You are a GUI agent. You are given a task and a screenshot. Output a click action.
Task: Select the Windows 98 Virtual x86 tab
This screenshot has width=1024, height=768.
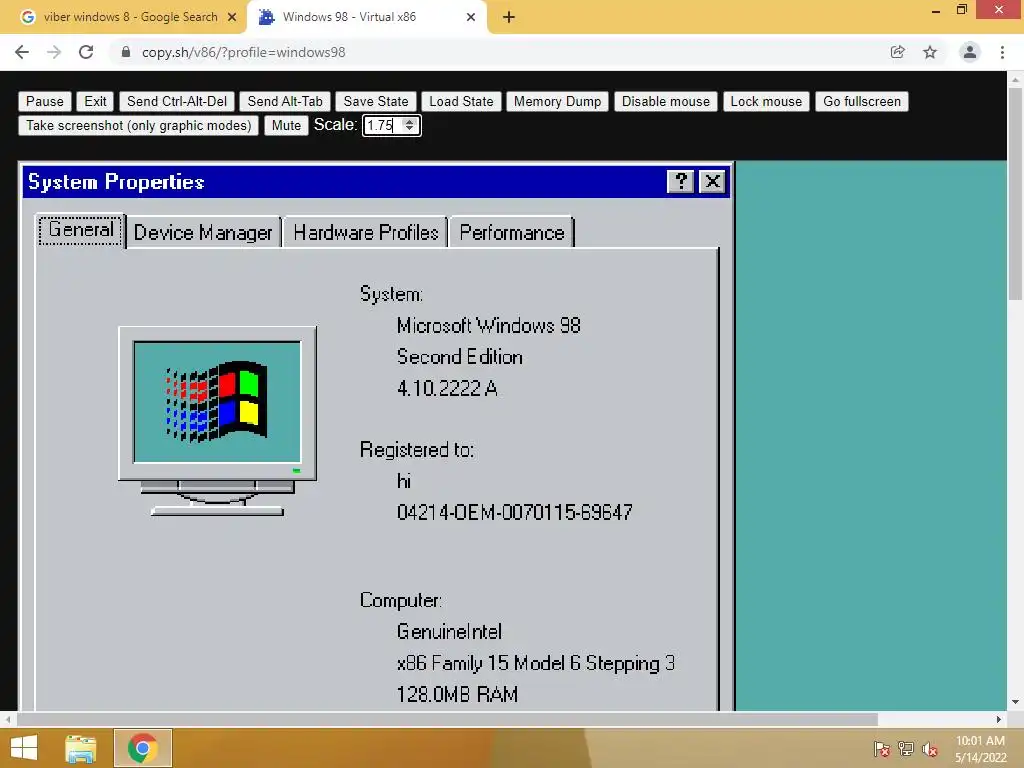pos(349,17)
